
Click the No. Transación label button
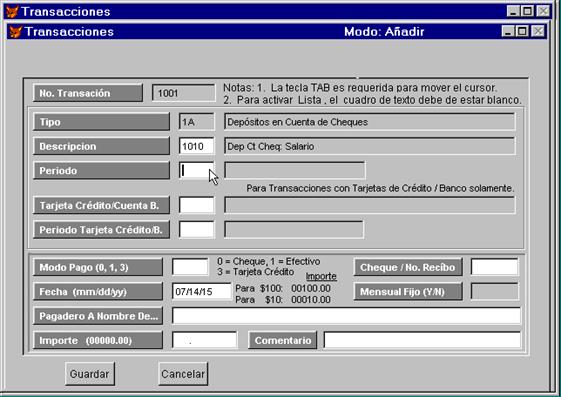tap(88, 93)
